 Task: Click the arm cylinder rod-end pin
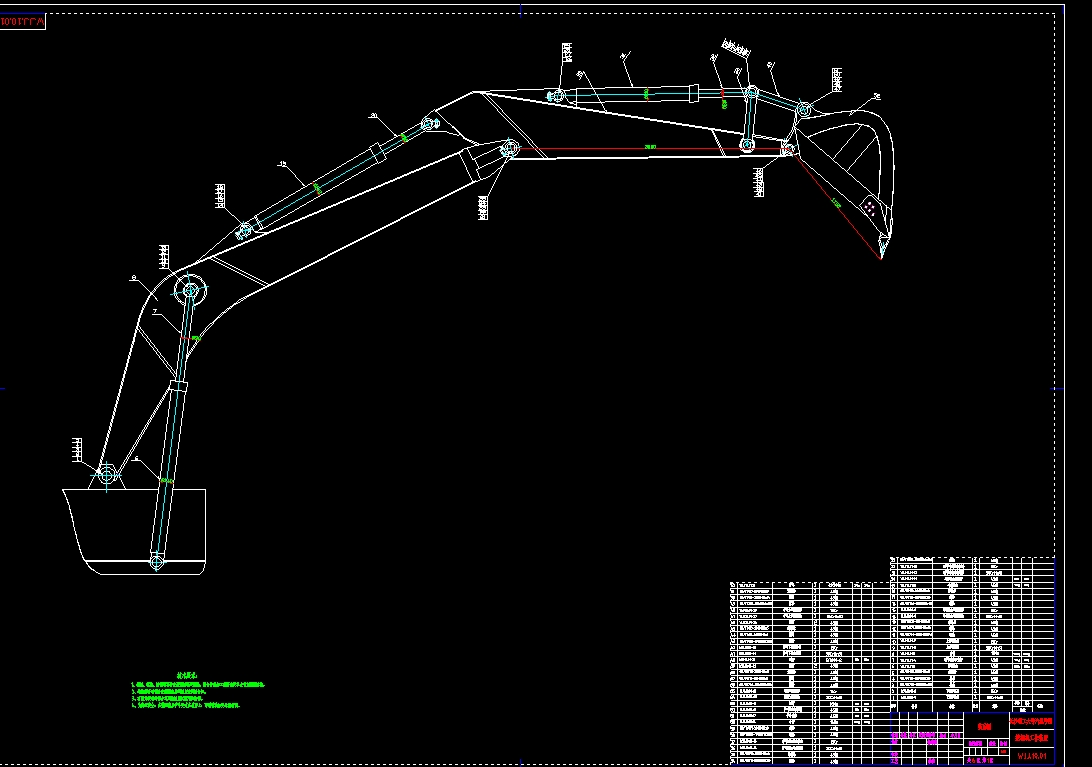coord(430,124)
